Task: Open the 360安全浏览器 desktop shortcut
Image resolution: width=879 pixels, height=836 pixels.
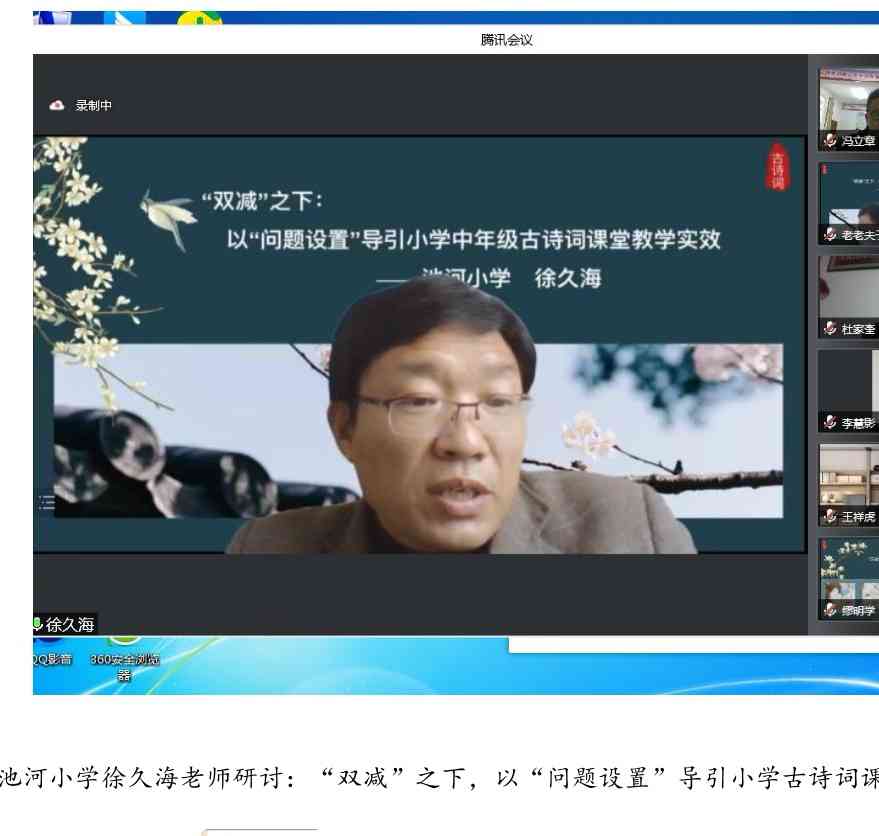Action: [x=124, y=660]
